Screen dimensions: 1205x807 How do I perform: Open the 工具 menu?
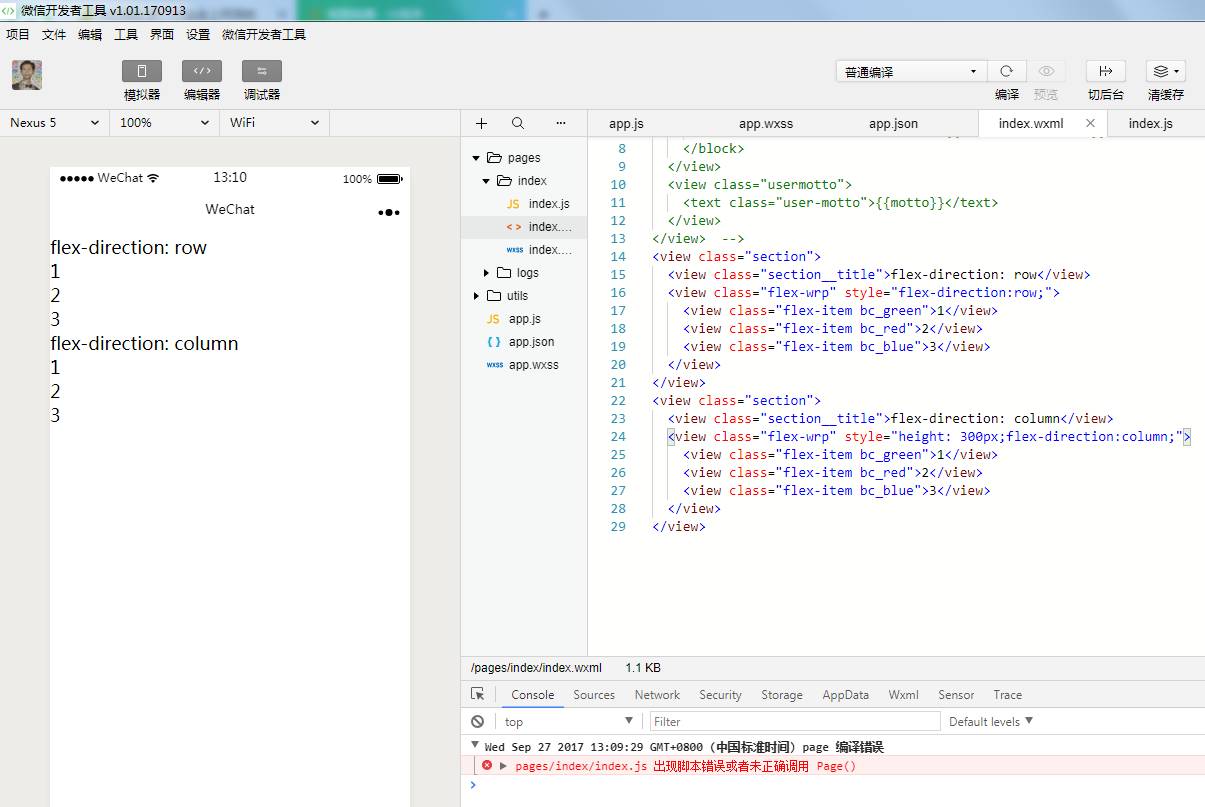click(126, 34)
